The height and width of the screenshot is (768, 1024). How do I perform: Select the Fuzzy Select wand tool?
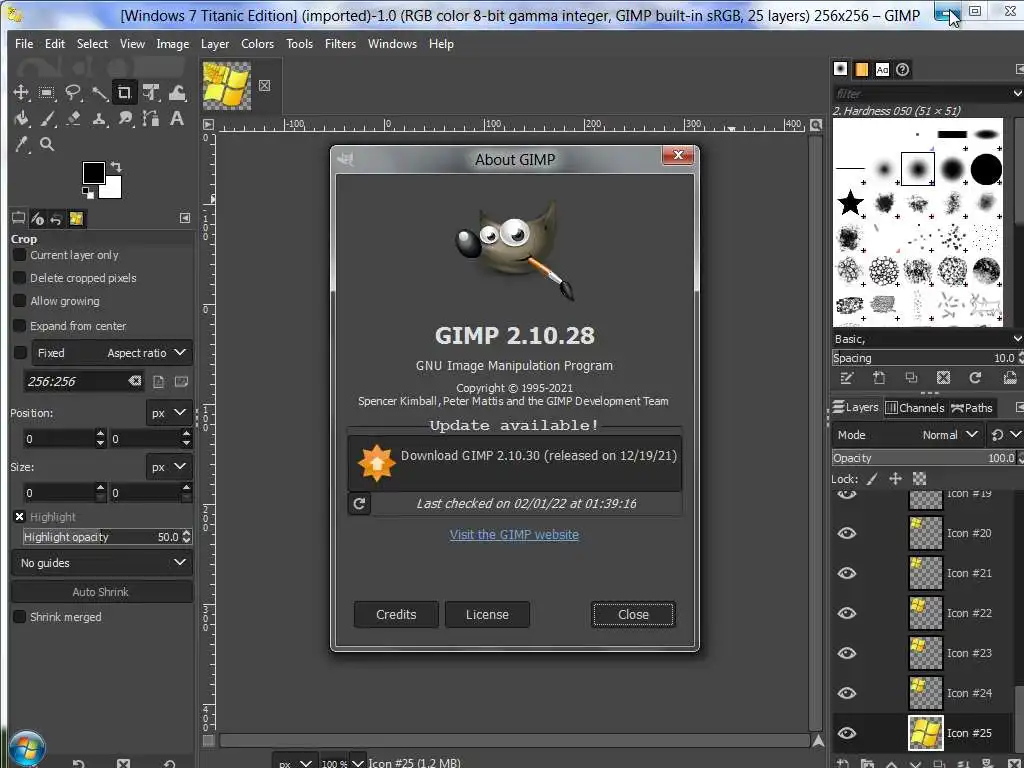coord(99,92)
